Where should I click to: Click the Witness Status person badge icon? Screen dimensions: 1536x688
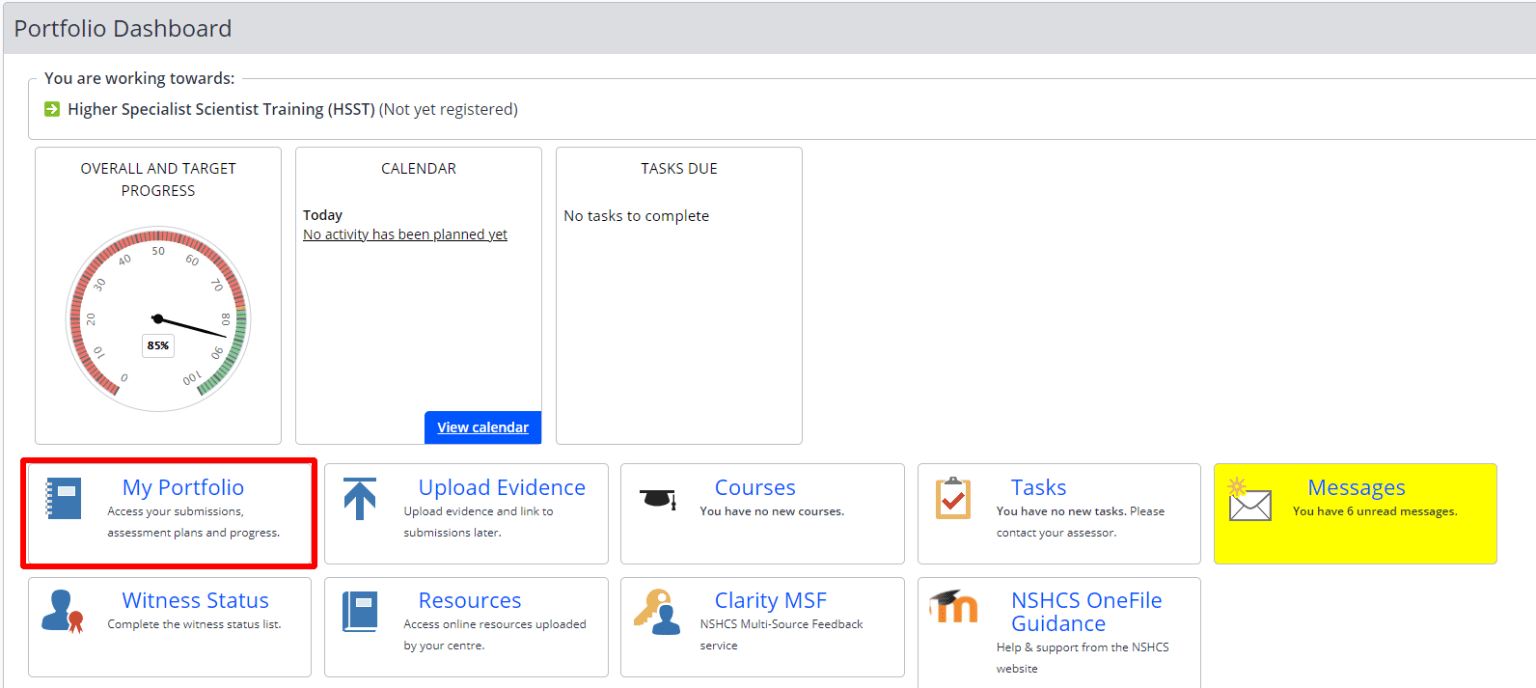[62, 611]
